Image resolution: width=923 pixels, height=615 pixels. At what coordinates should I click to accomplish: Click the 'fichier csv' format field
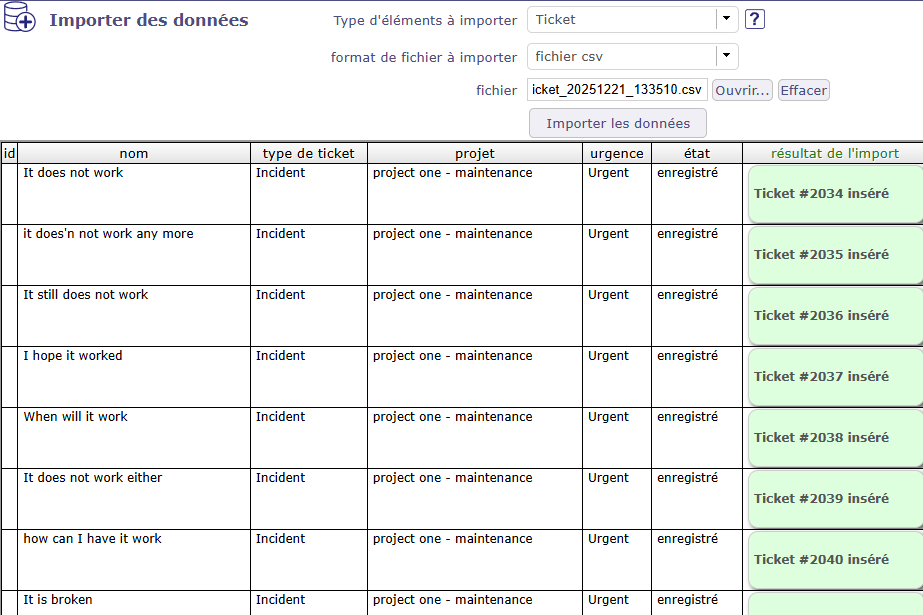click(621, 56)
